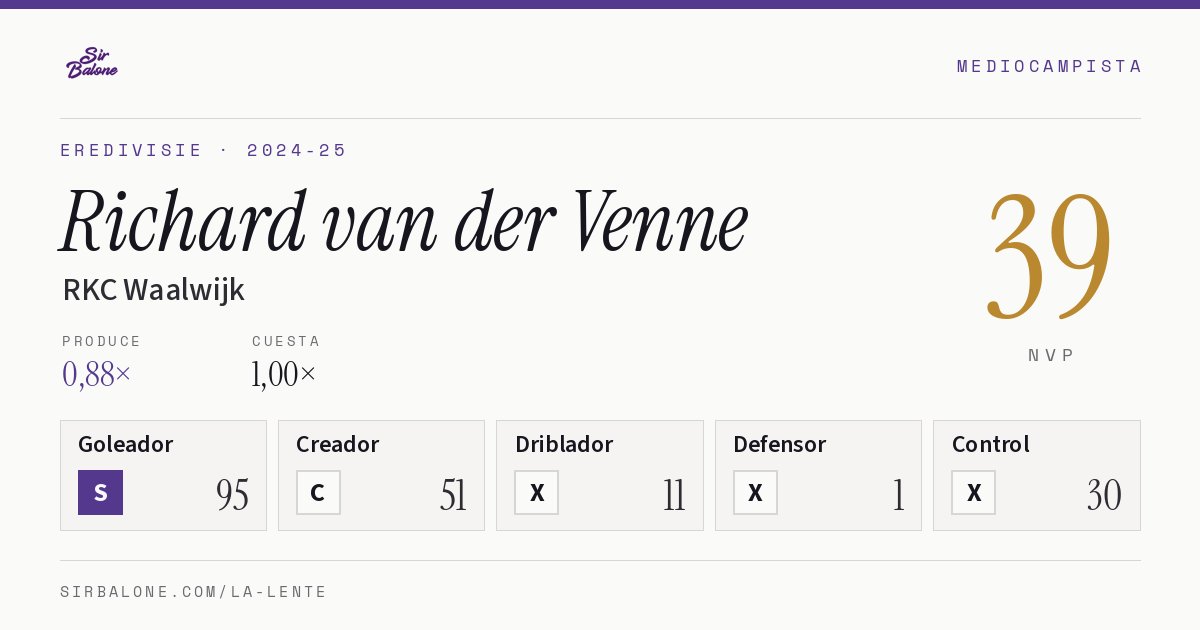Screen dimensions: 1200x630
Task: Click the Mediocampista position label
Action: pos(1049,66)
